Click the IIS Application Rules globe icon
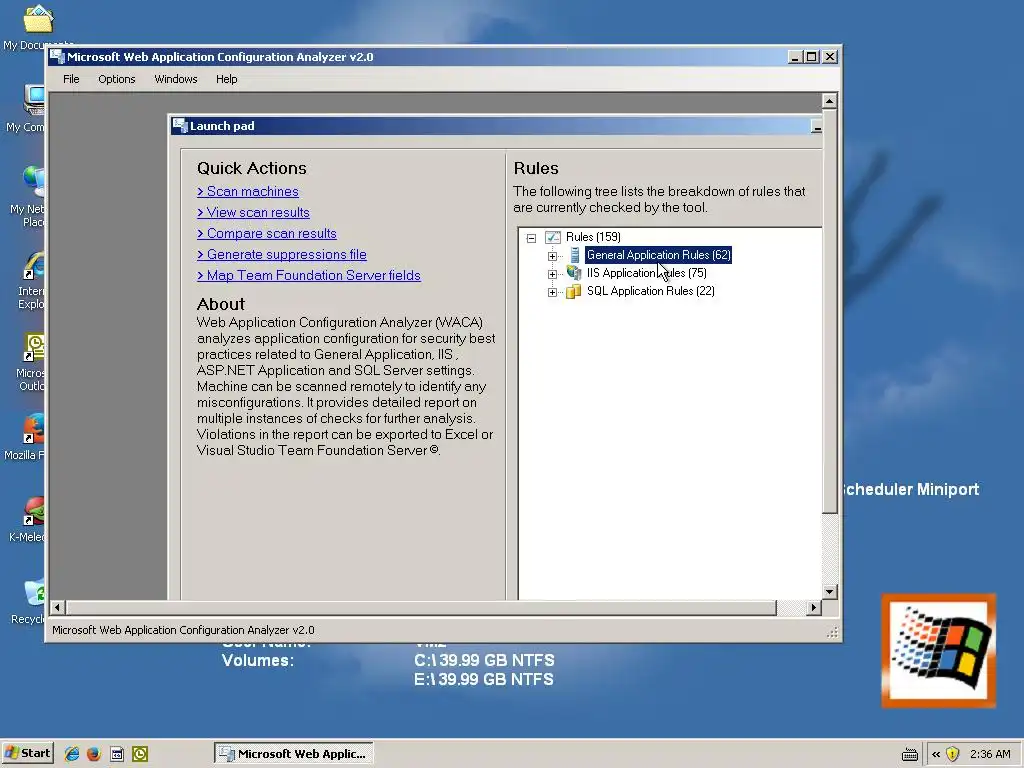Screen dimensions: 1024x768 [574, 272]
